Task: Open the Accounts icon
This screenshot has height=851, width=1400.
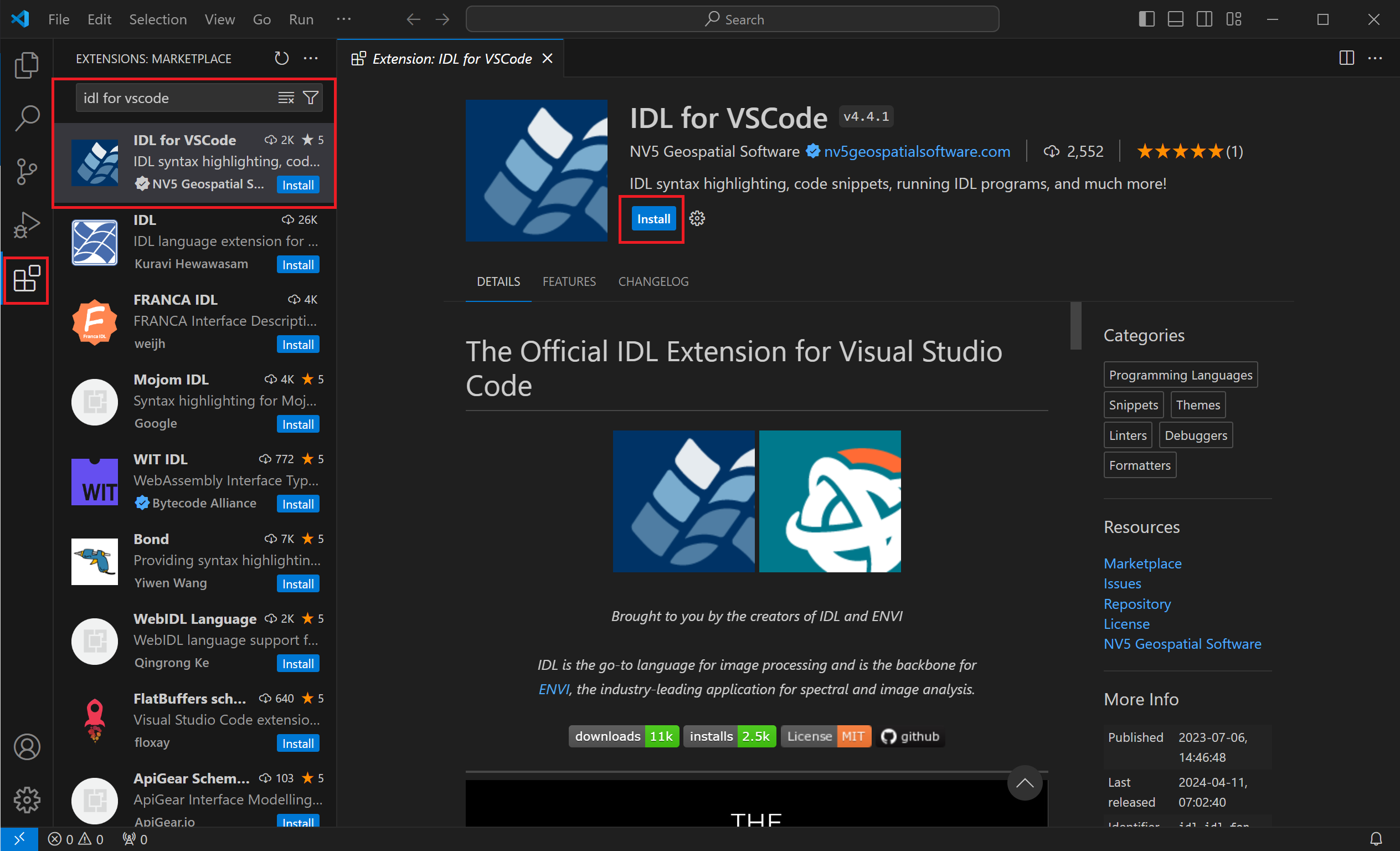Action: coord(26,746)
